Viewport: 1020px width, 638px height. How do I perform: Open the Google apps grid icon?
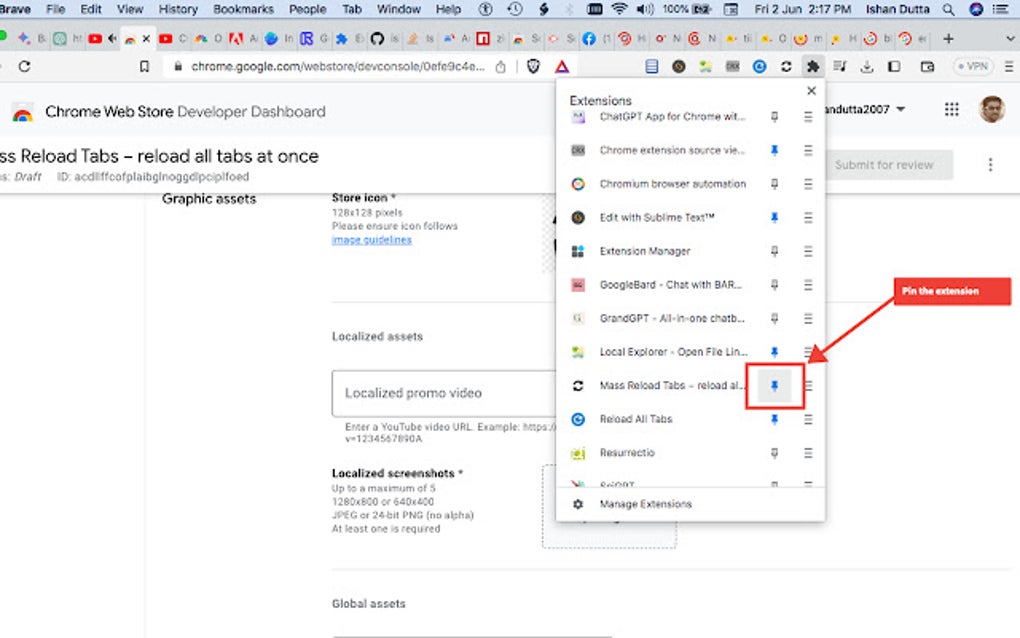pyautogui.click(x=952, y=109)
